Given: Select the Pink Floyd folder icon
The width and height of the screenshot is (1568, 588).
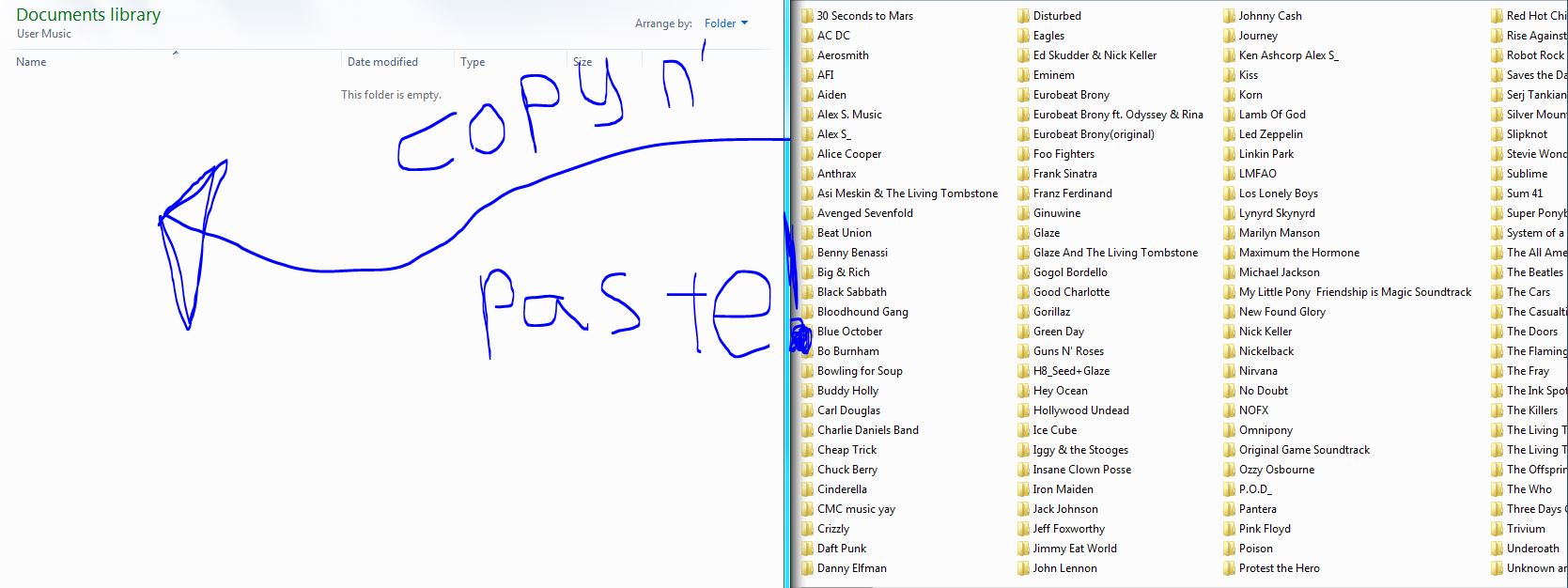Looking at the screenshot, I should click(1229, 529).
